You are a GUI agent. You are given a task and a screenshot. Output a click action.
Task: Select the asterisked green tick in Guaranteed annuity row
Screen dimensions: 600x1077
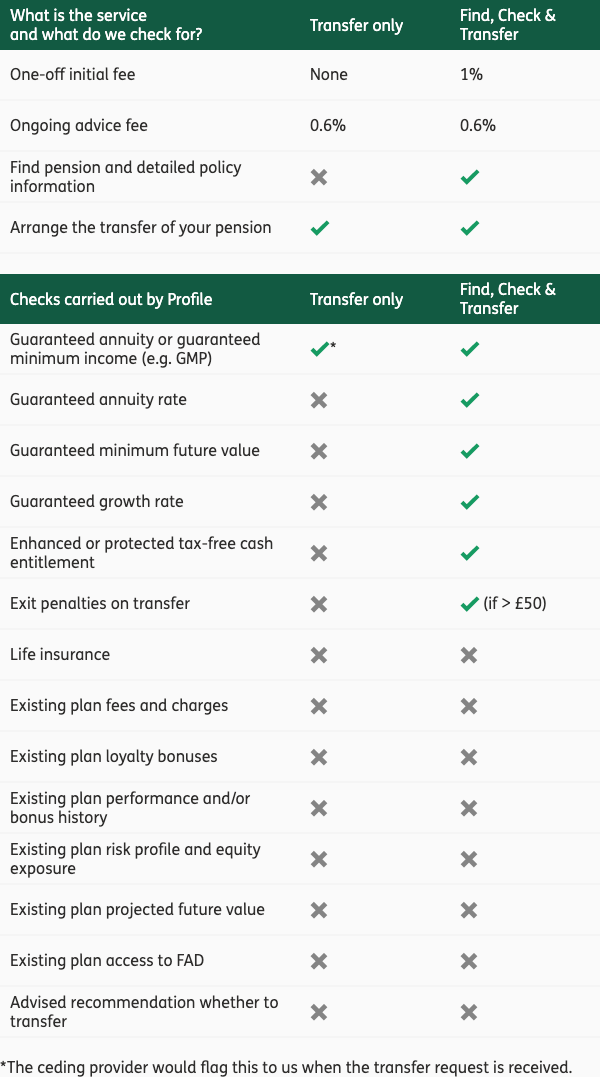[x=319, y=349]
